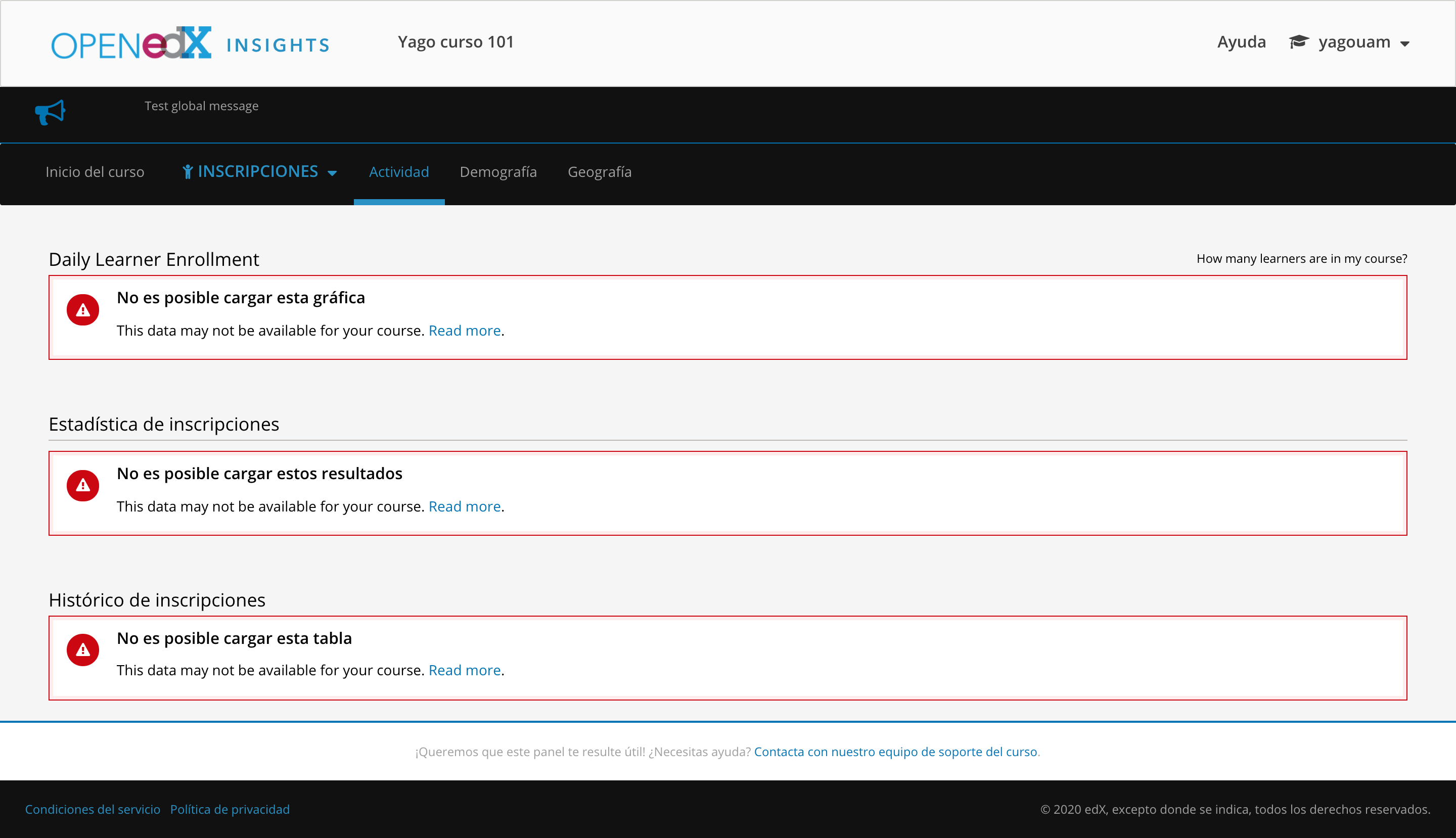Open Política de privacidad link

230,809
